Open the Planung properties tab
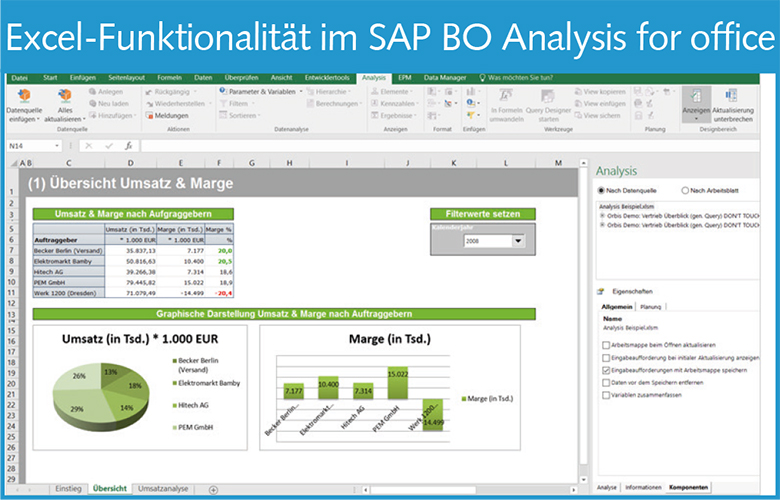The width and height of the screenshot is (780, 500). point(651,306)
